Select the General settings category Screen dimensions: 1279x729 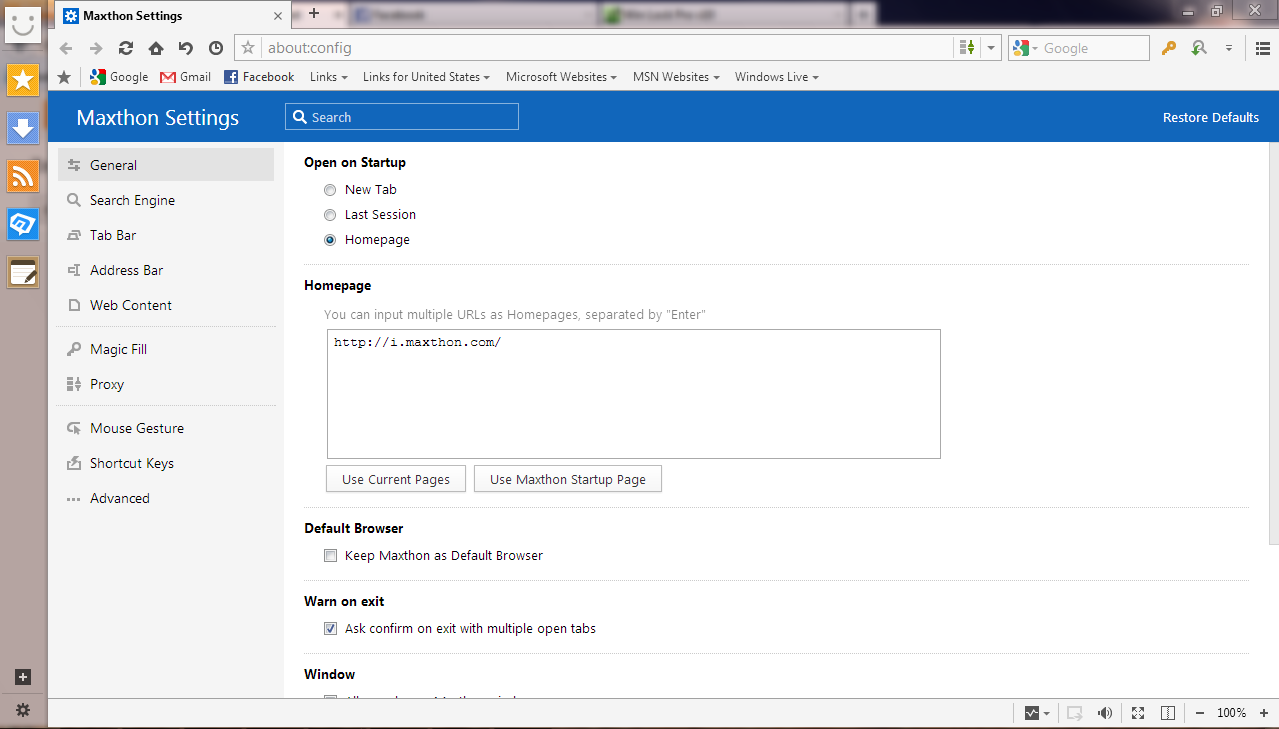coord(166,165)
